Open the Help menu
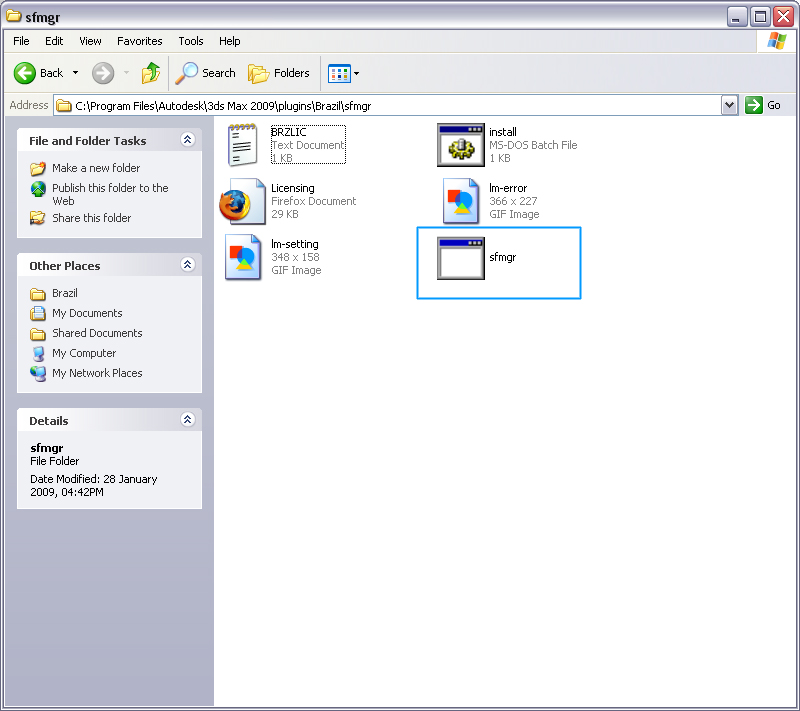The height and width of the screenshot is (711, 800). tap(230, 41)
